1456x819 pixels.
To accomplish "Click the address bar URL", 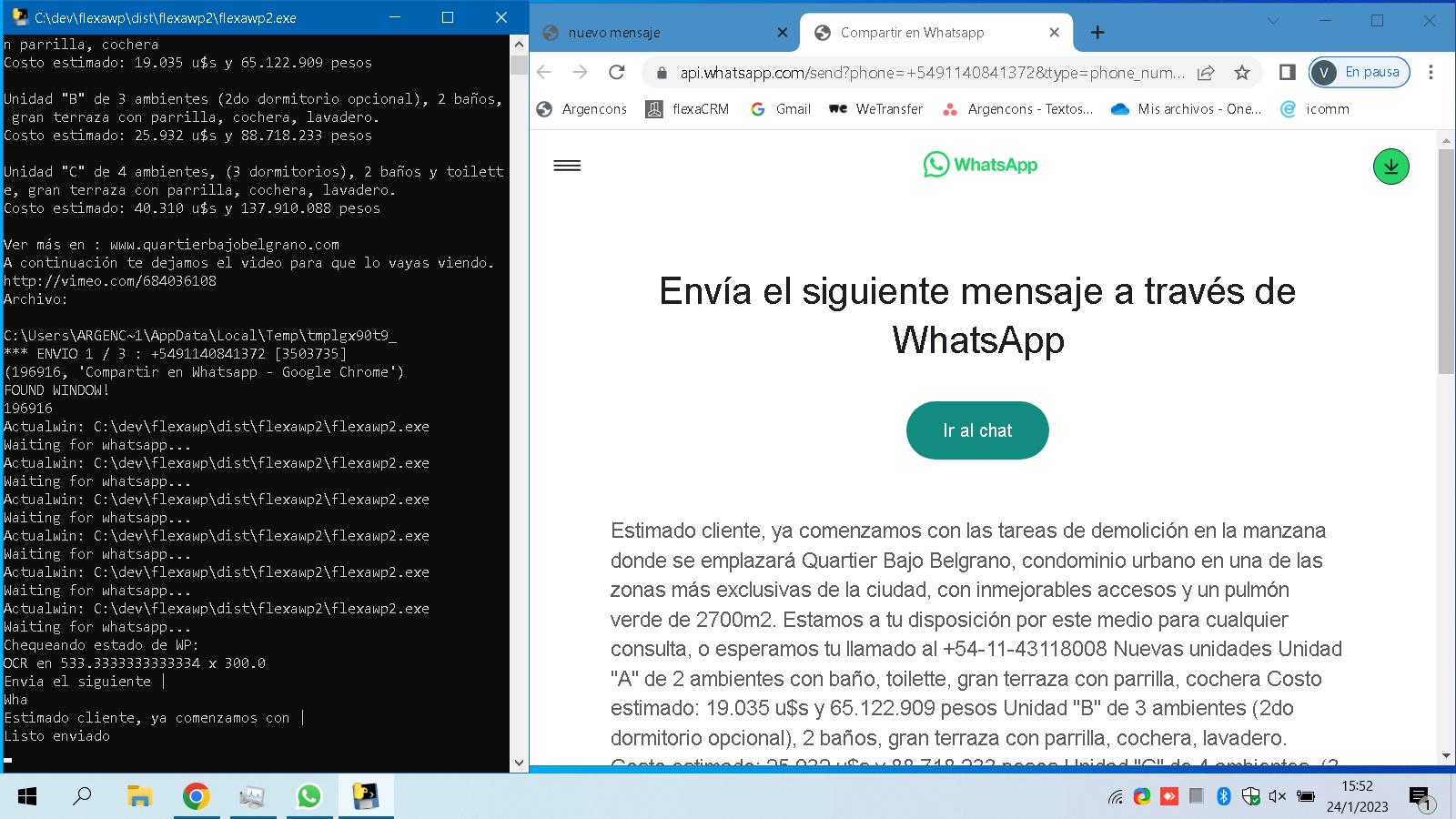I will click(932, 73).
